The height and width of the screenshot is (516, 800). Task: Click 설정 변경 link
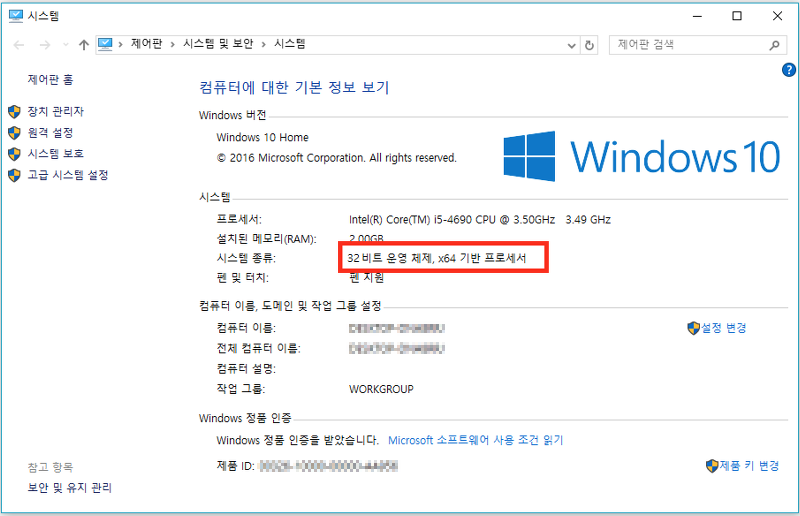pos(723,328)
